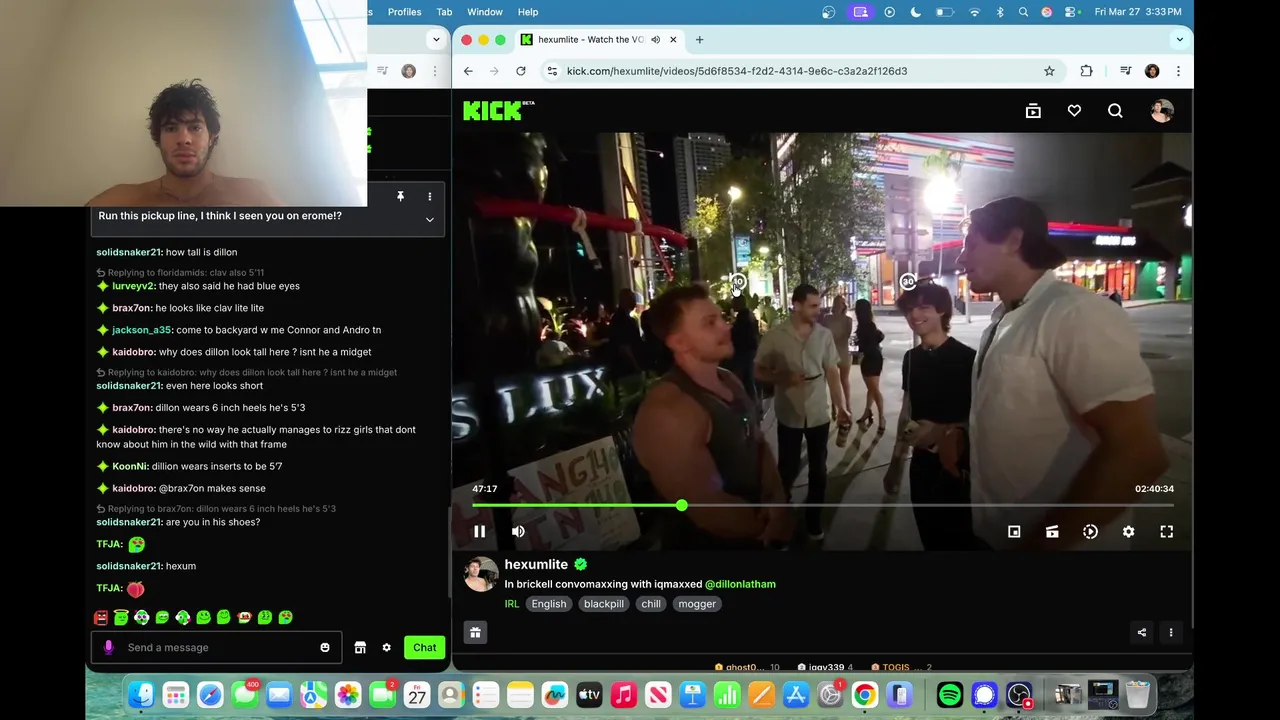Open the Window menu in menu bar
1280x720 pixels.
point(485,12)
